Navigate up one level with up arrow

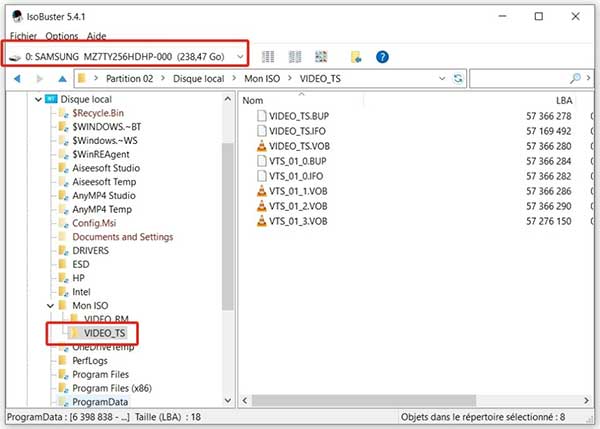(x=64, y=78)
